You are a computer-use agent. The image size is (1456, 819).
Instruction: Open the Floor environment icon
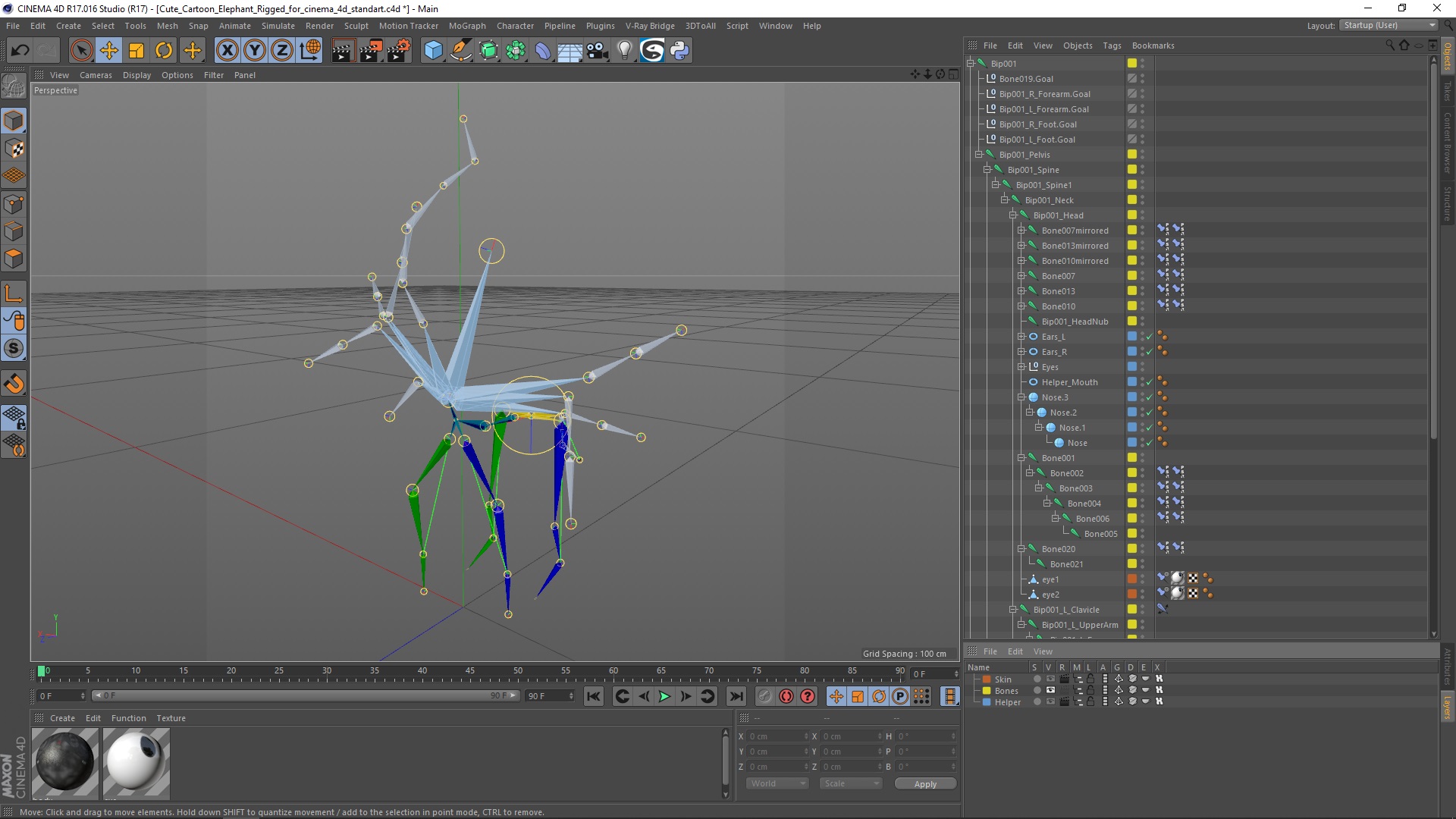tap(570, 51)
